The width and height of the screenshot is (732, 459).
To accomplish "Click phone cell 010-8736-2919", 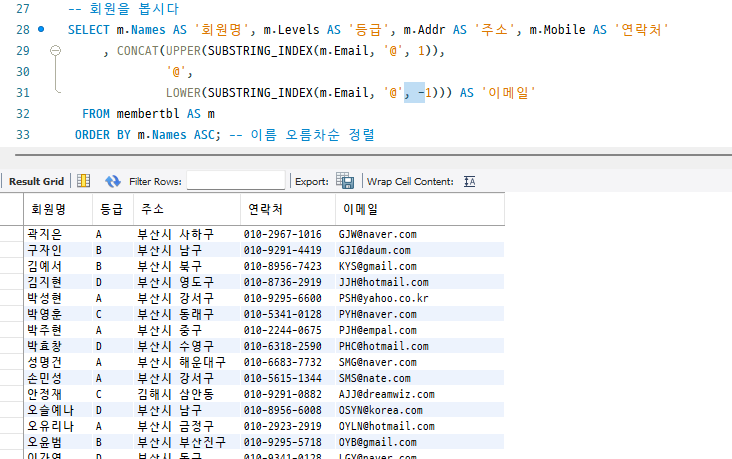I will tap(288, 282).
